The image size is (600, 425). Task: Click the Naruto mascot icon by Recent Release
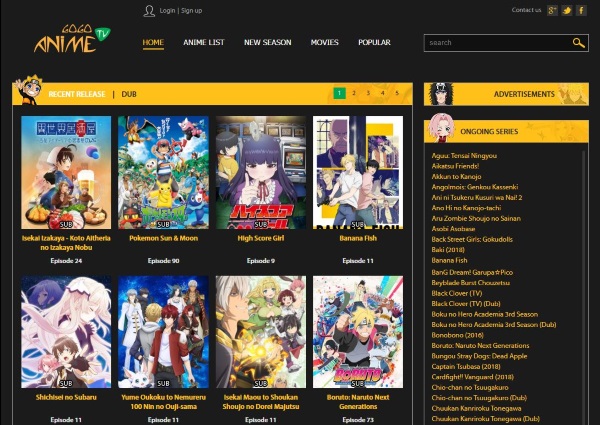point(29,92)
